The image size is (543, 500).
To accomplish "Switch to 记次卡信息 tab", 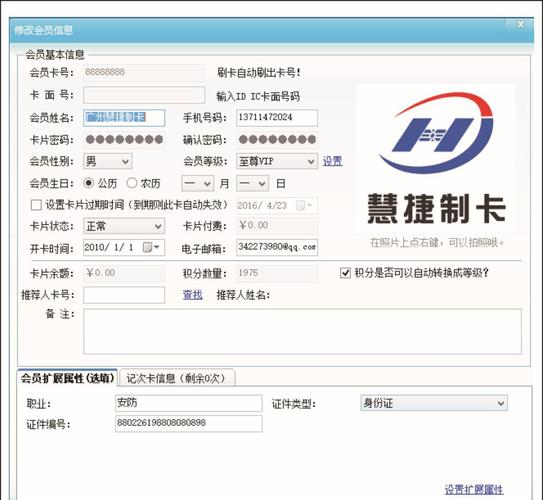I will point(177,378).
